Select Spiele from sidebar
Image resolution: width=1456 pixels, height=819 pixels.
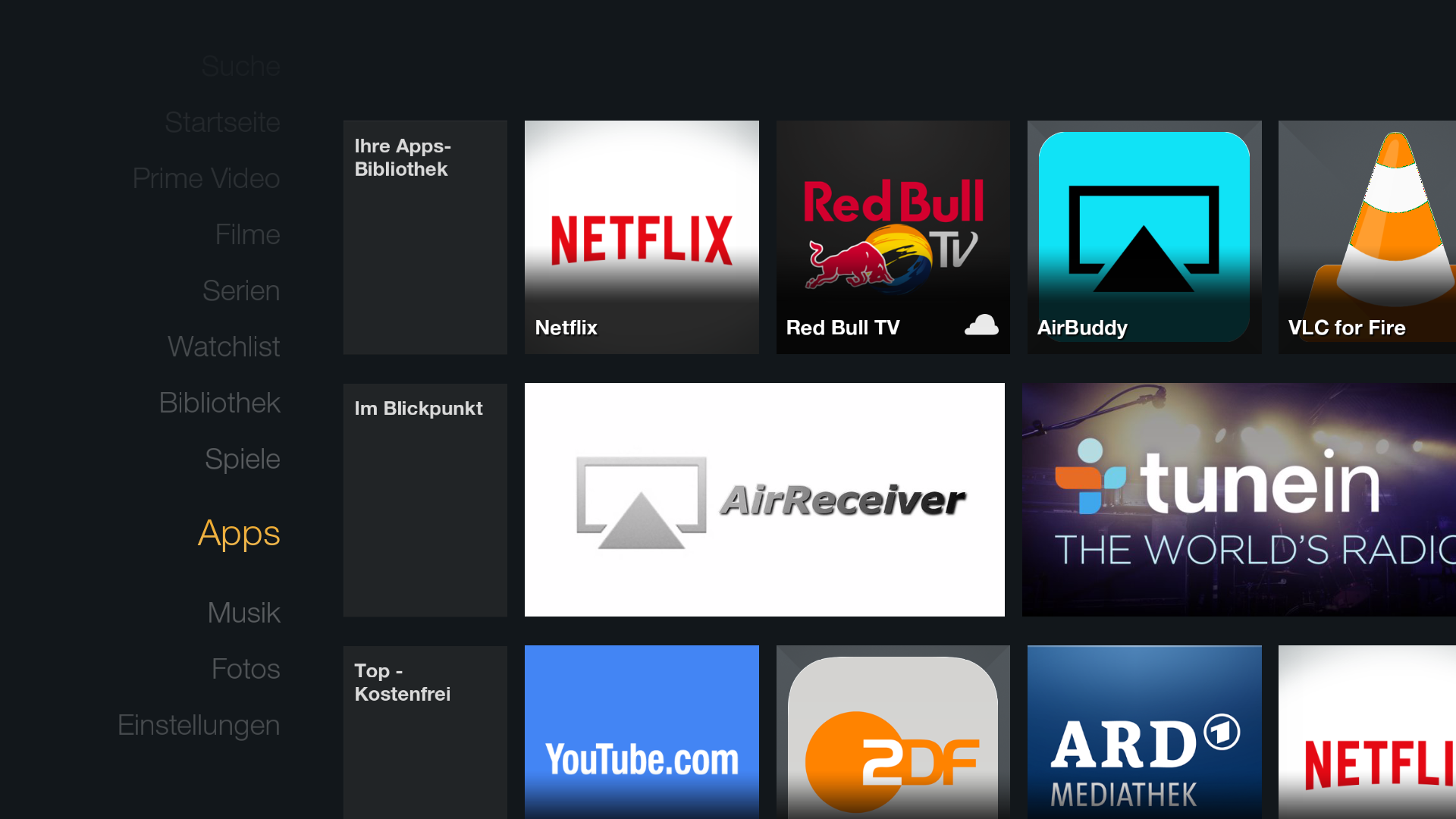tap(242, 458)
